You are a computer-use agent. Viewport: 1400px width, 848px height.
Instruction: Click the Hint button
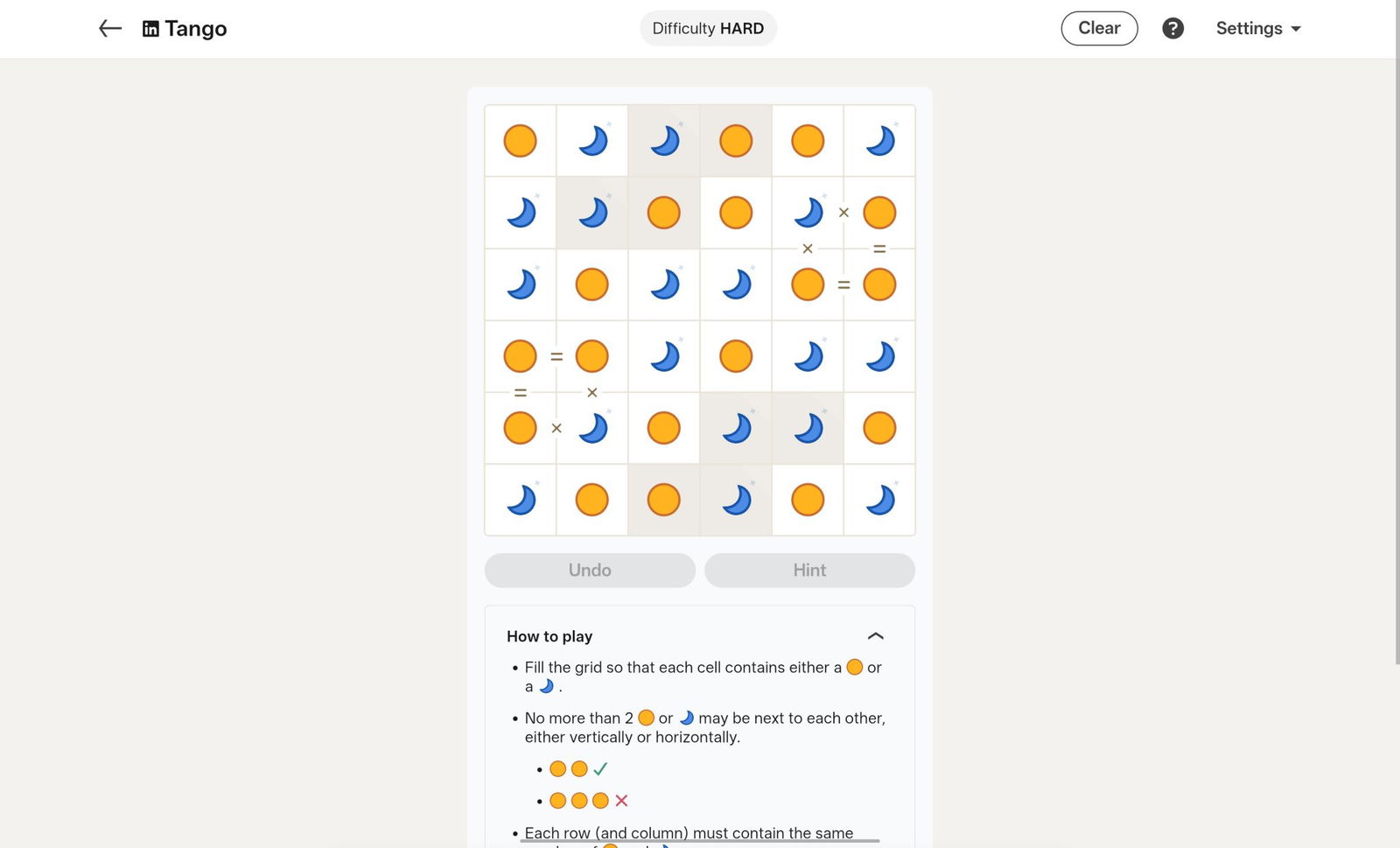click(x=809, y=571)
